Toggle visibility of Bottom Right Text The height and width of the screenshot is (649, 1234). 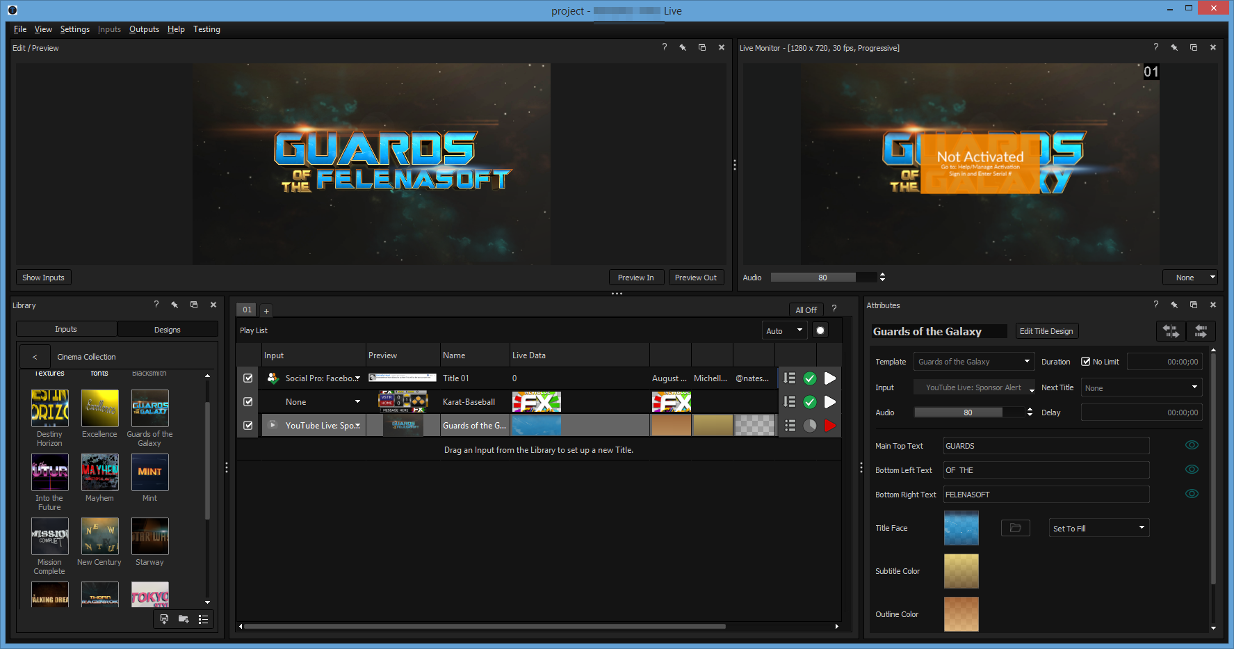(x=1191, y=494)
